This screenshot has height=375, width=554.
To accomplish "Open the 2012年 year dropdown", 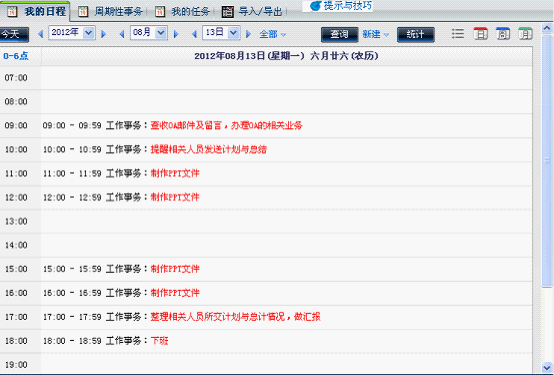I will click(72, 33).
